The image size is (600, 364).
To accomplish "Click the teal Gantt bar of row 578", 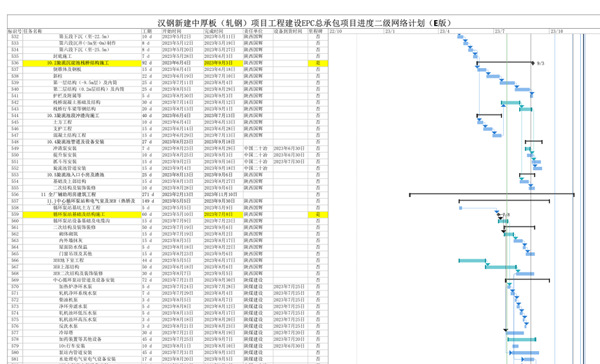I will tap(522, 339).
